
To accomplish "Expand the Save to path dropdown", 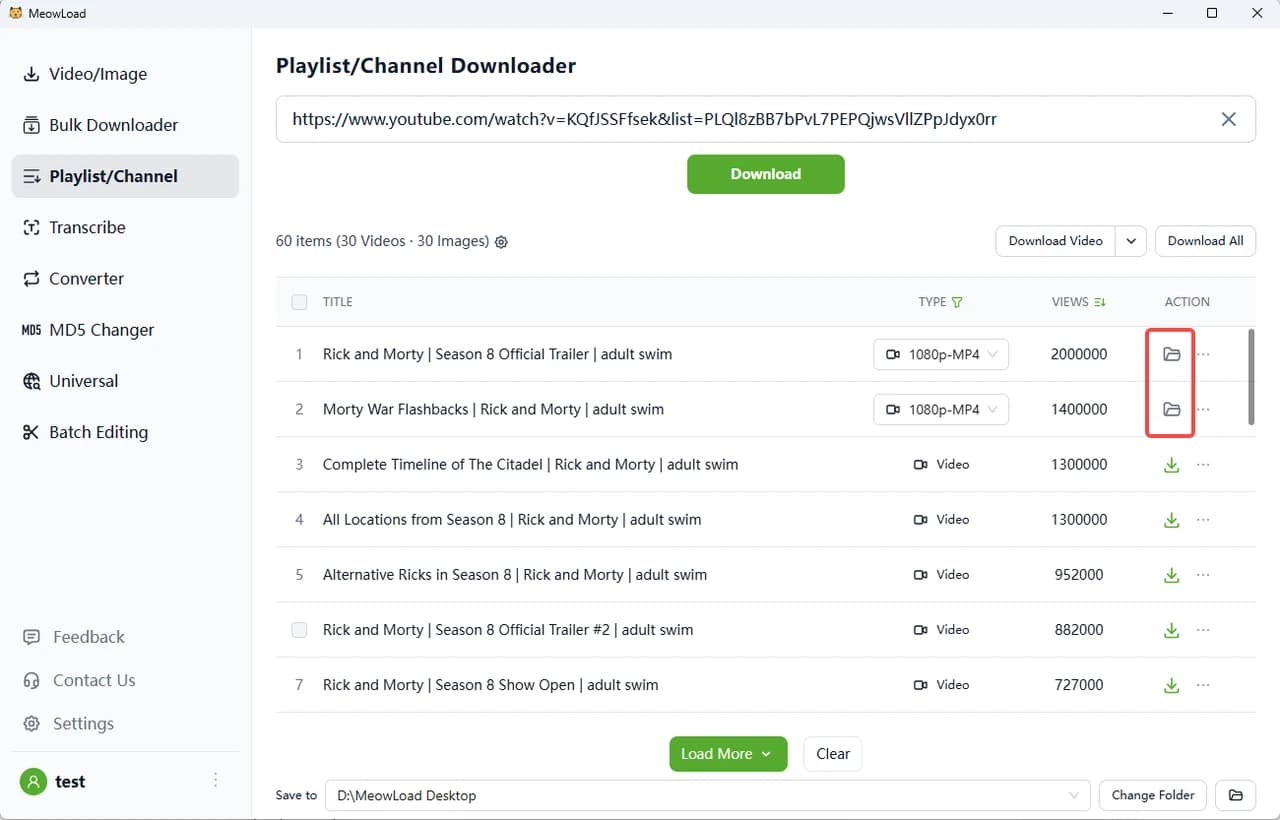I will click(1075, 795).
